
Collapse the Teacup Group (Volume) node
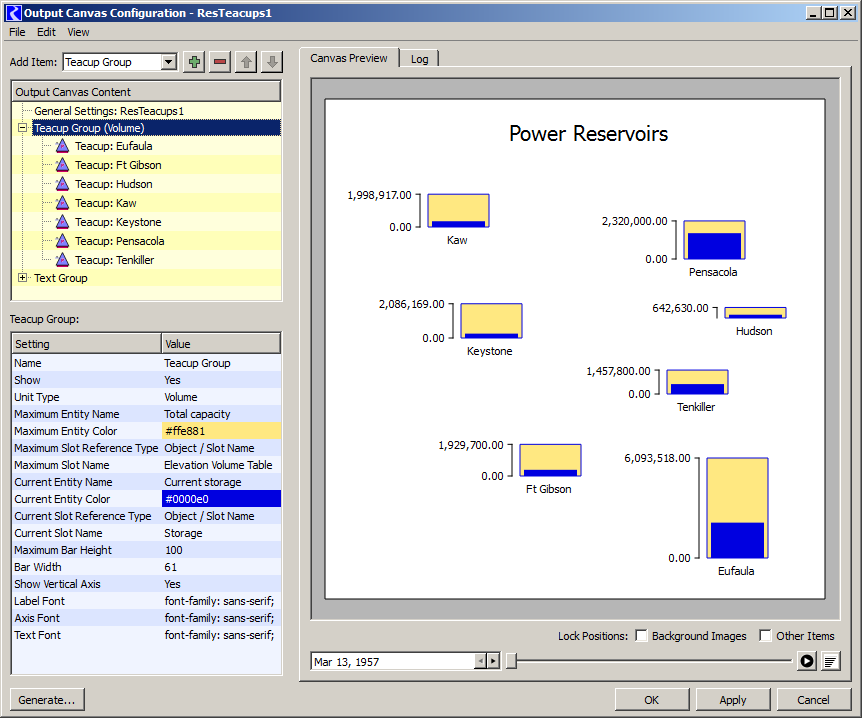(23, 128)
